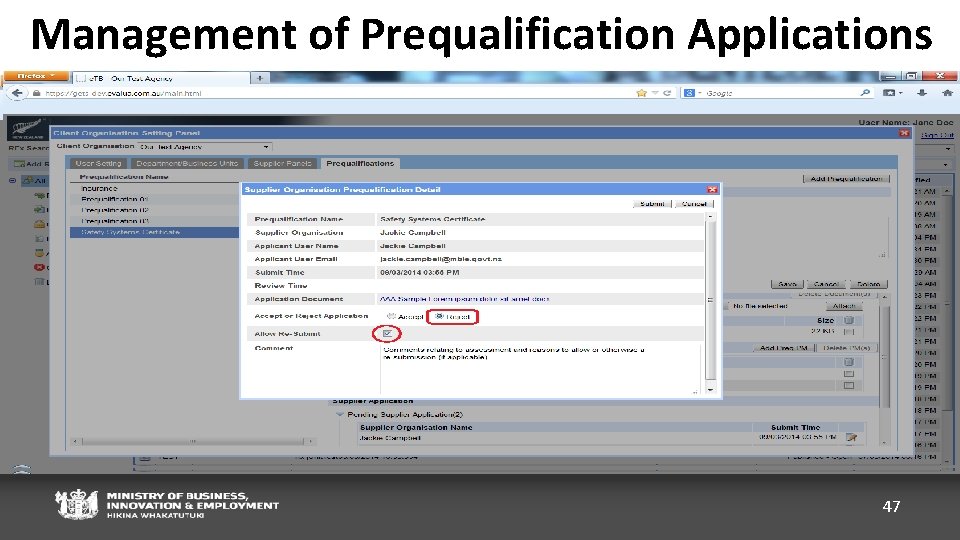Close the Supplier Organisation Prequalification Detail dialog
The width and height of the screenshot is (960, 540).
pyautogui.click(x=711, y=190)
